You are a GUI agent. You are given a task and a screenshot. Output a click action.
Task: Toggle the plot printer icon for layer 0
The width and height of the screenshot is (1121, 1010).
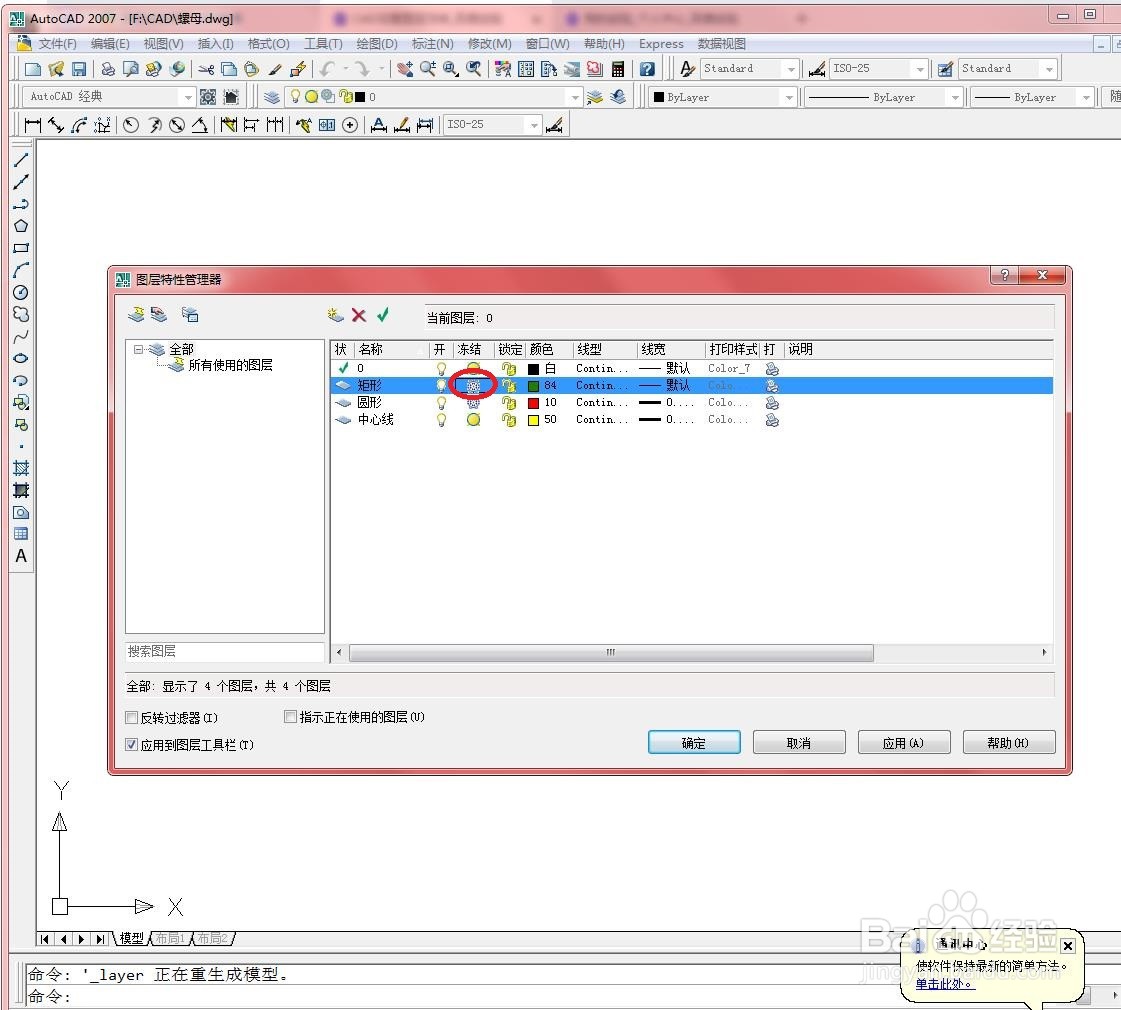[x=772, y=368]
